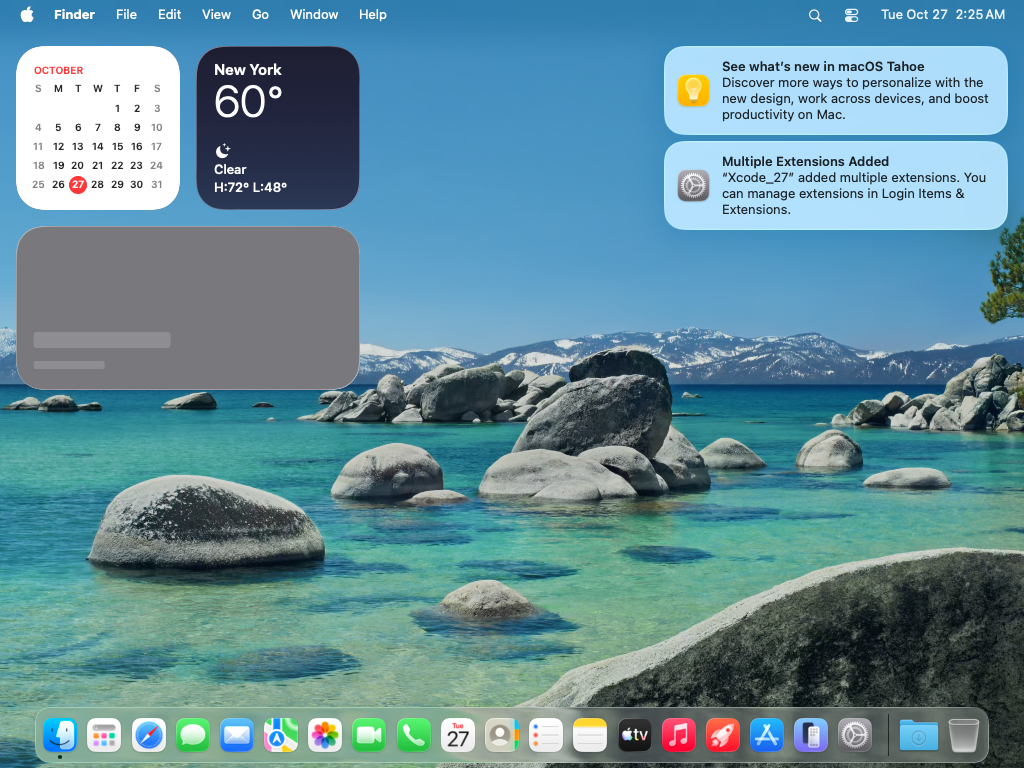Image resolution: width=1024 pixels, height=768 pixels.
Task: Click the red rocket app icon in Dock
Action: click(x=722, y=735)
